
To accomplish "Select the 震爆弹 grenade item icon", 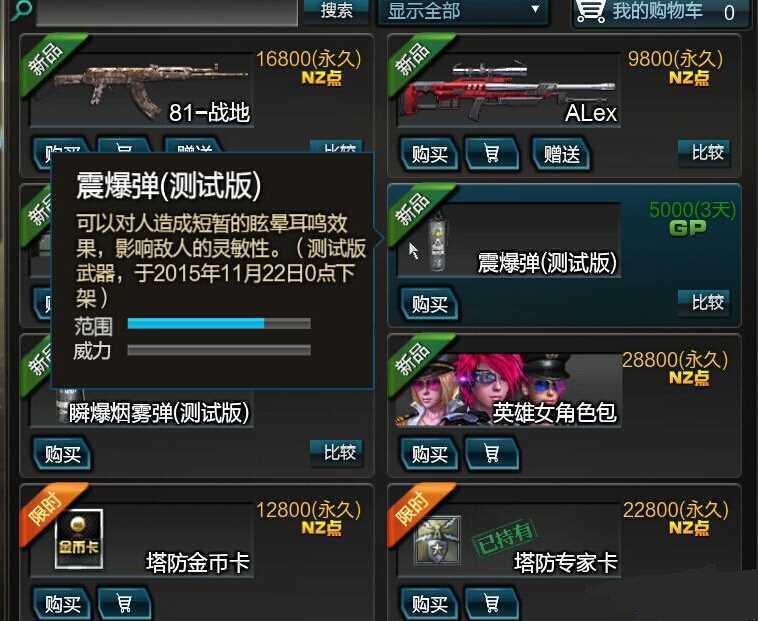I will [x=437, y=242].
